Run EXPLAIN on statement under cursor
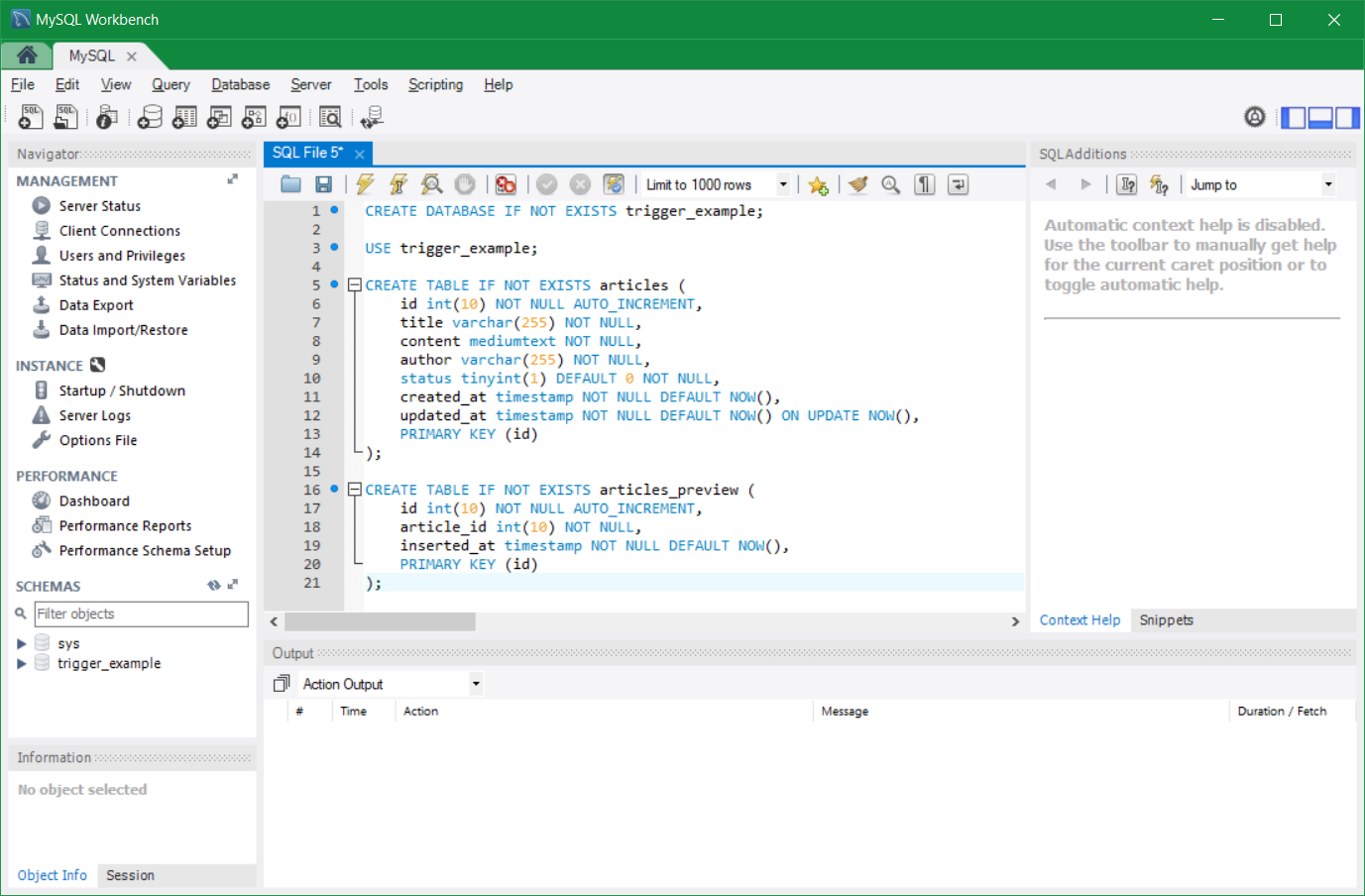The height and width of the screenshot is (896, 1365). point(431,184)
